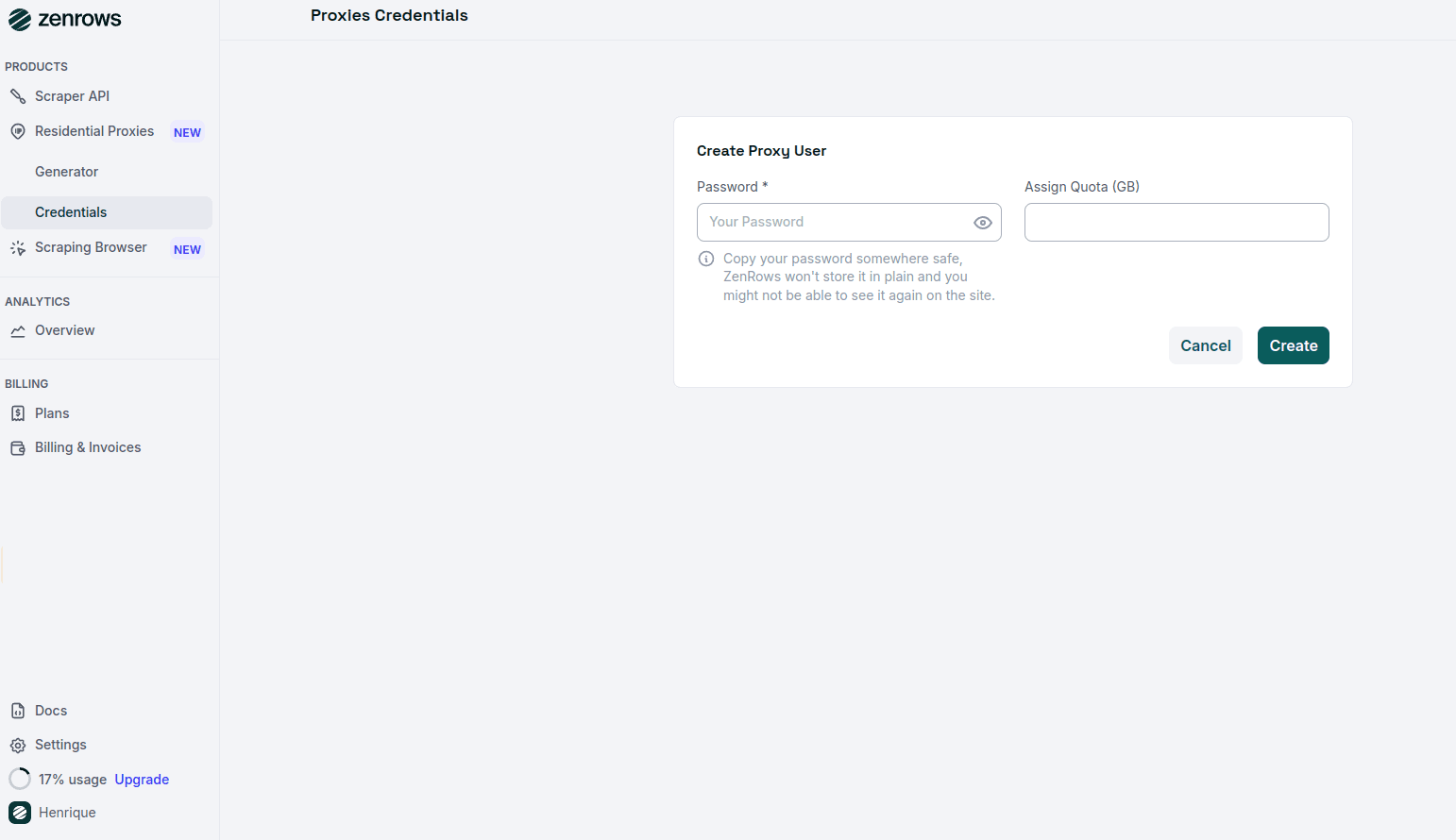The width and height of the screenshot is (1456, 840).
Task: Click the Scraper API wrench icon
Action: point(18,96)
